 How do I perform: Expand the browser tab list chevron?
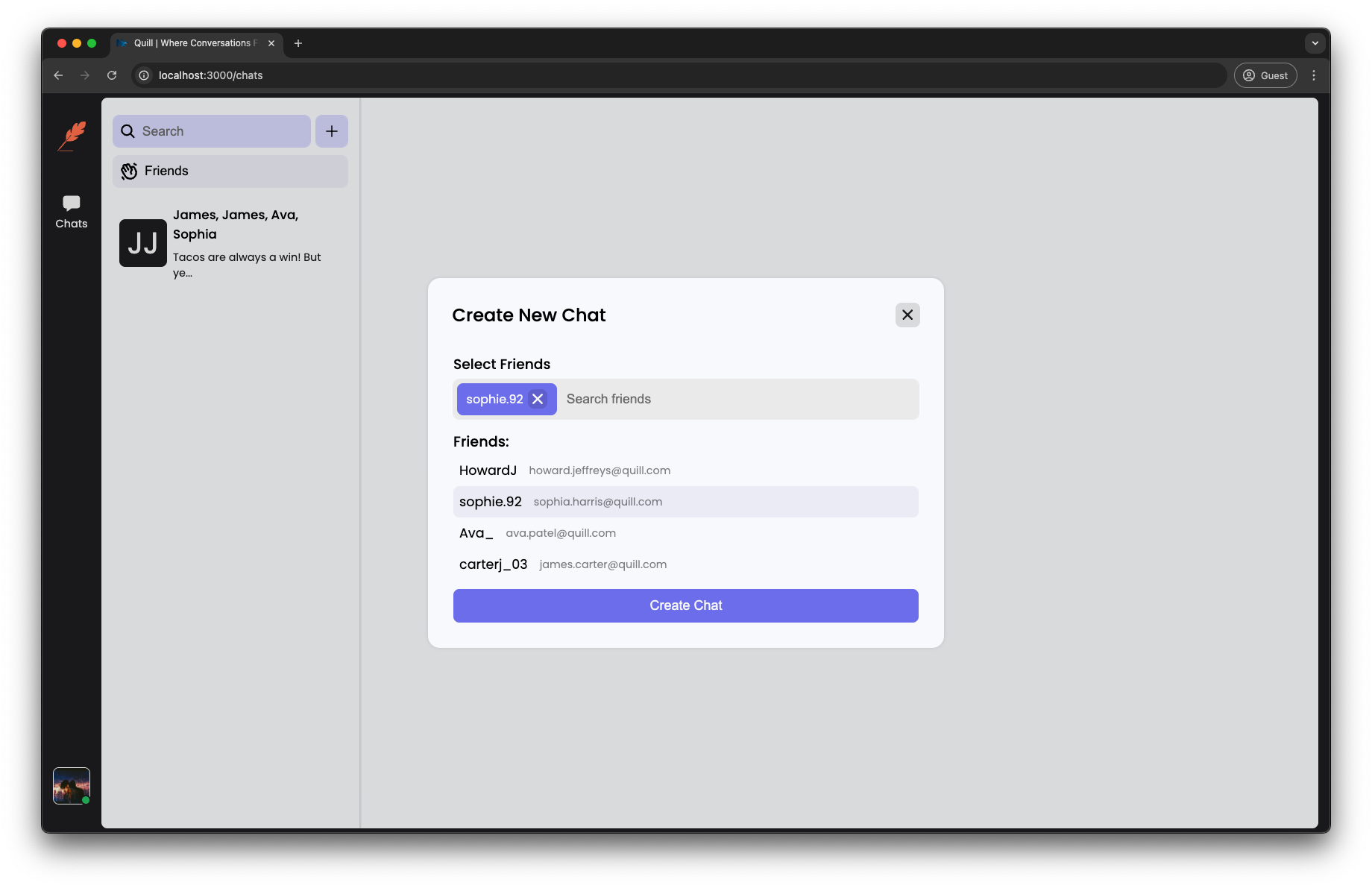[x=1315, y=43]
